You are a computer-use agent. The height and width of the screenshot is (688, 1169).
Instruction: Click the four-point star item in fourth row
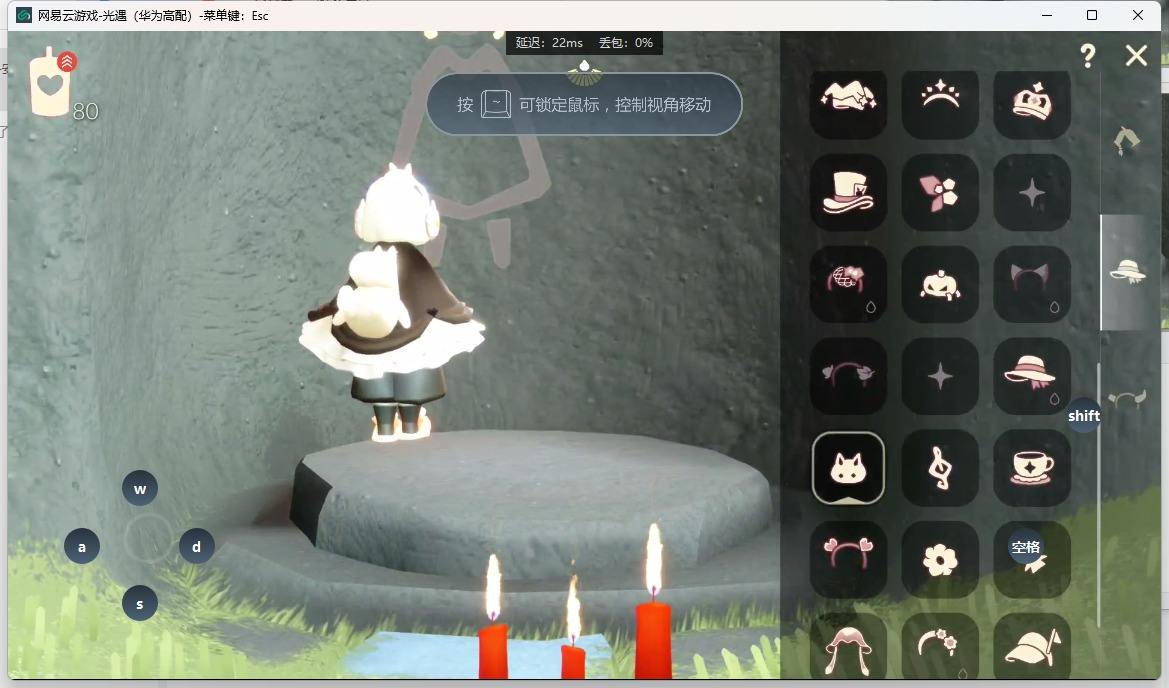(940, 376)
